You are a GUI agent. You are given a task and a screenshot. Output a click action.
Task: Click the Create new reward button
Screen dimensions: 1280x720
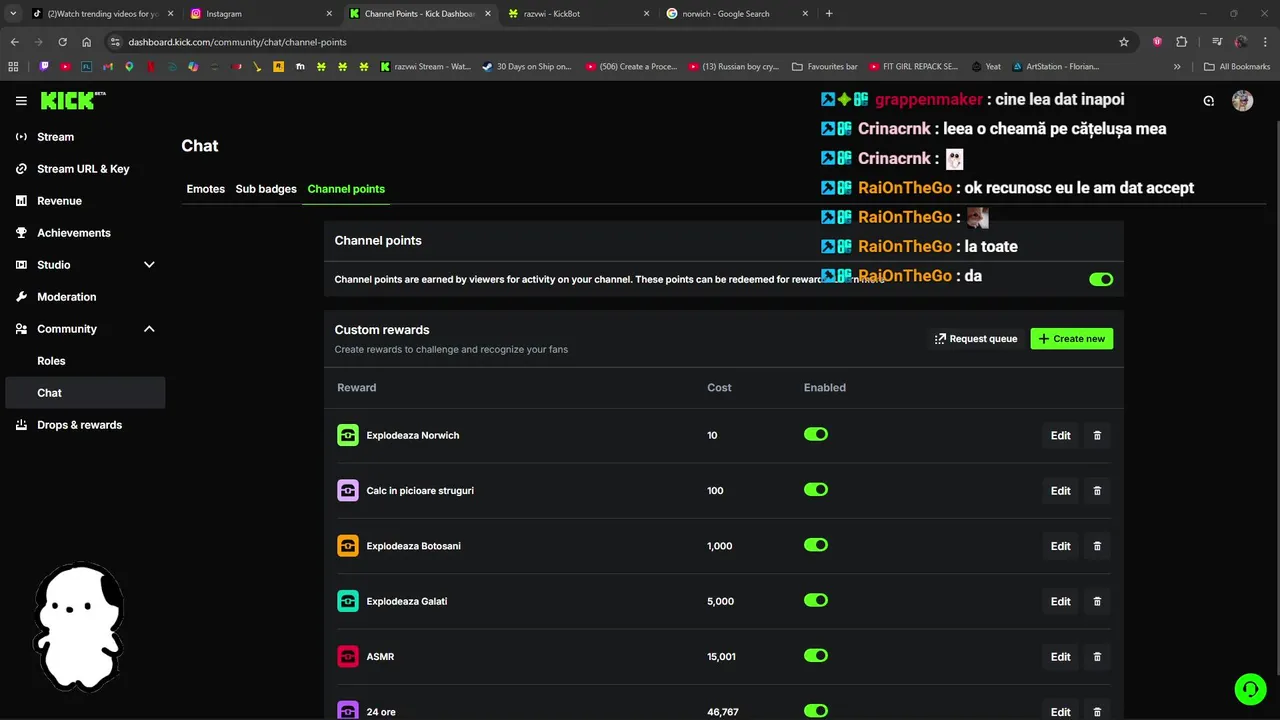coord(1071,339)
